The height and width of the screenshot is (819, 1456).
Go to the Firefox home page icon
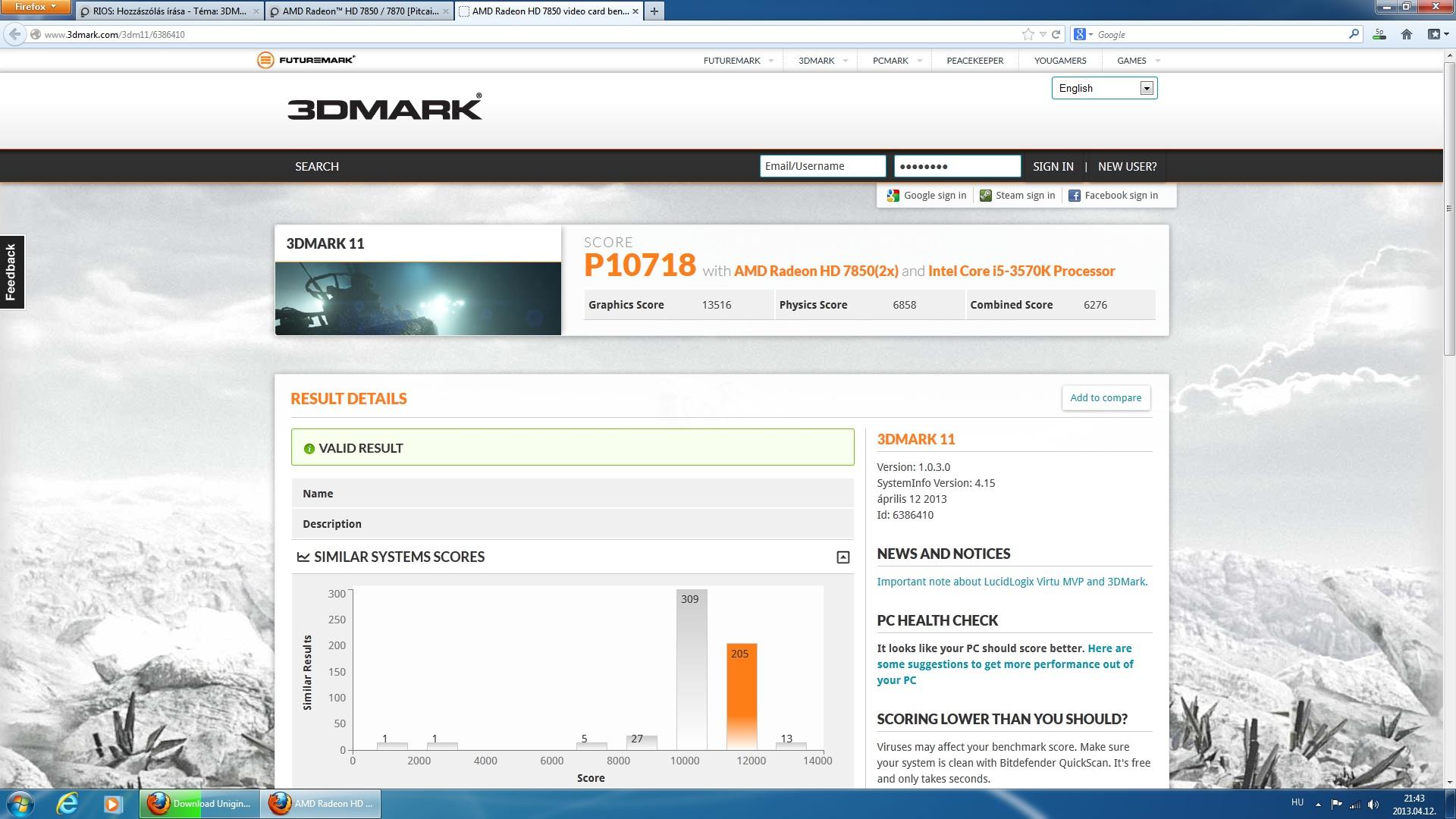click(x=1406, y=34)
